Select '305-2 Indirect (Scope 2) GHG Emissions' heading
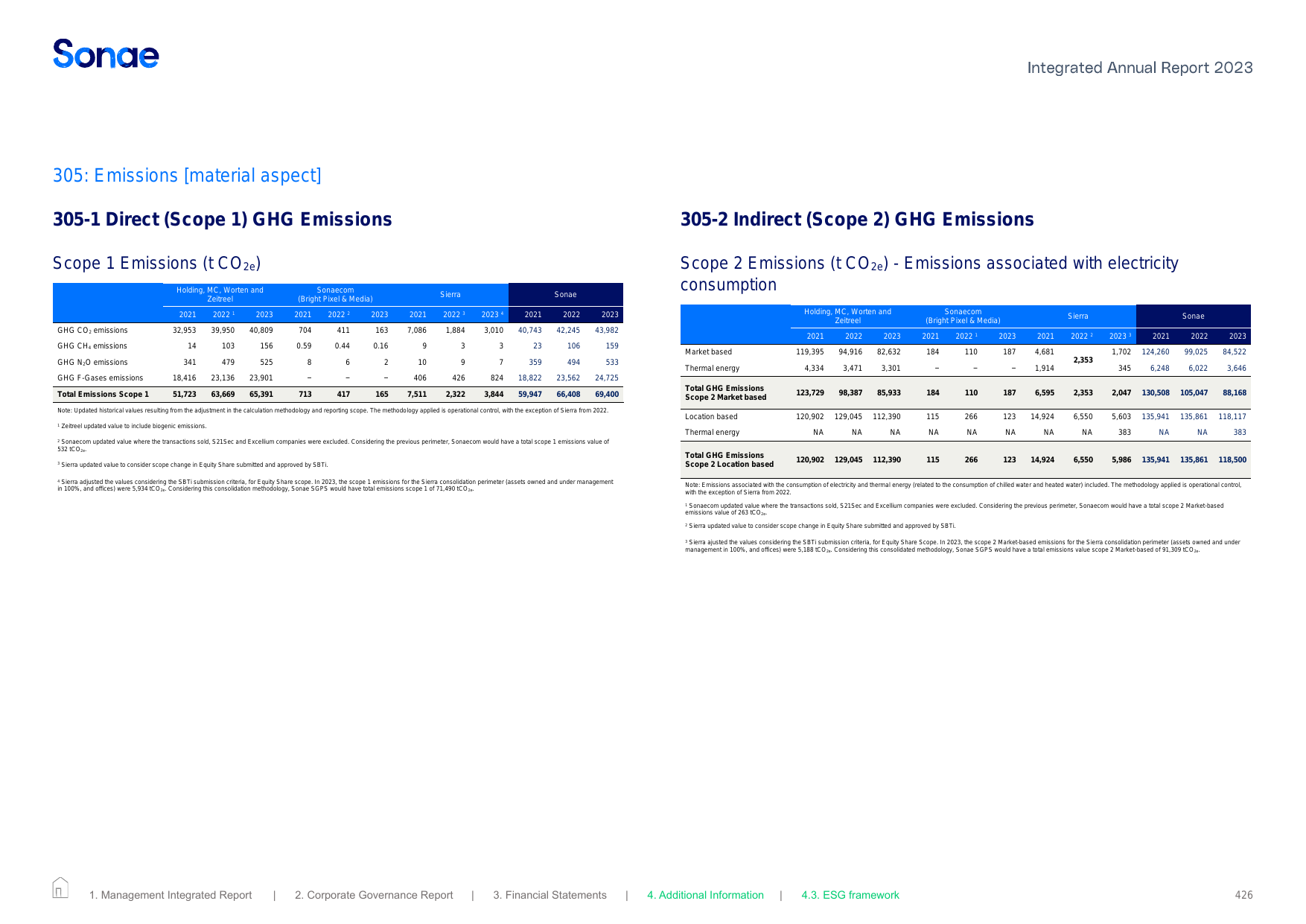This screenshot has width=1306, height=924. tap(857, 220)
